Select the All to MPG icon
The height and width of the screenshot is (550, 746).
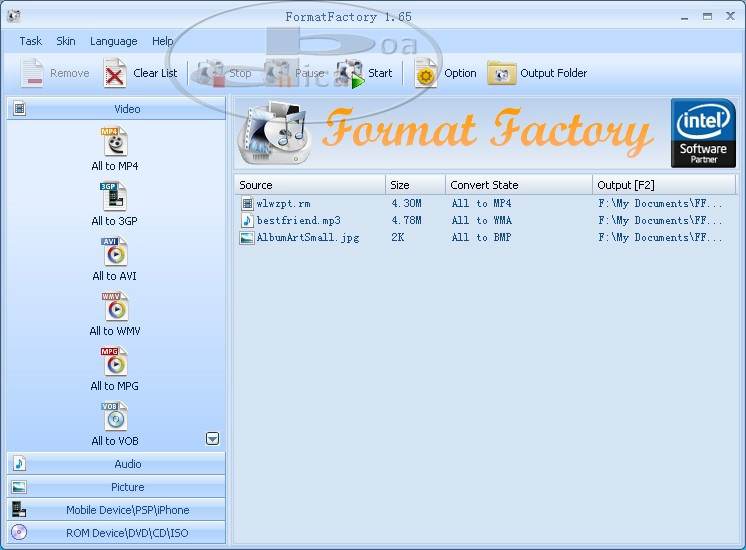[115, 362]
